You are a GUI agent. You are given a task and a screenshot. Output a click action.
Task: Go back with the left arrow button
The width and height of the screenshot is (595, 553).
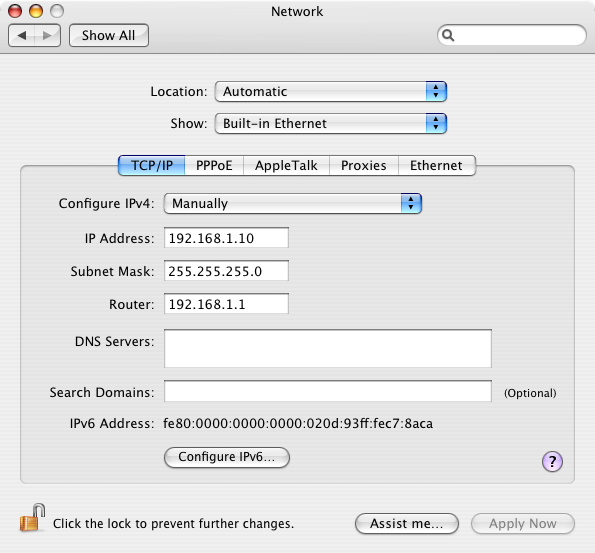pyautogui.click(x=22, y=35)
